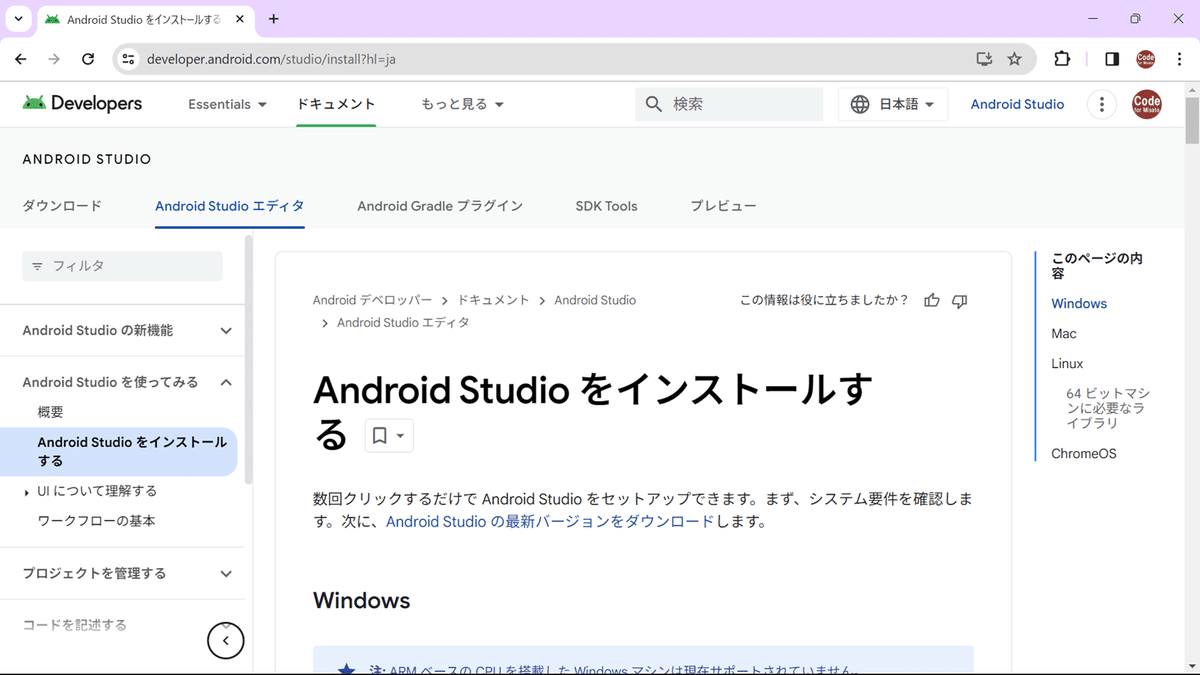Open the プレビュー tab
1200x675 pixels.
(x=723, y=206)
